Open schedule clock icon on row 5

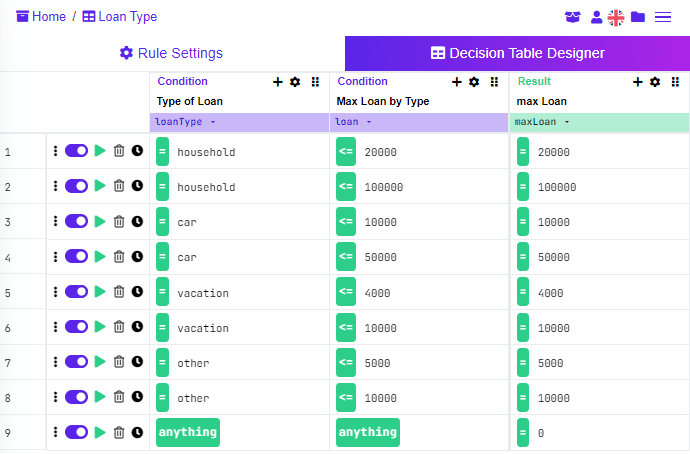tap(137, 291)
